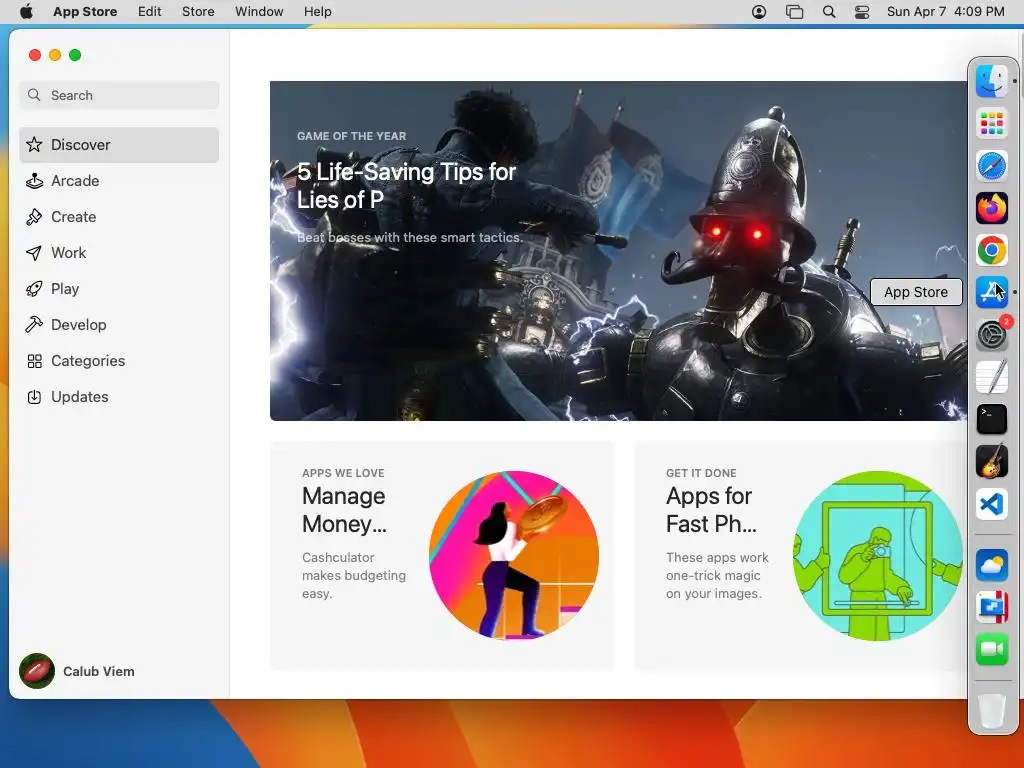1024x768 pixels.
Task: Open the Arcade joystick icon
Action: tap(34, 181)
